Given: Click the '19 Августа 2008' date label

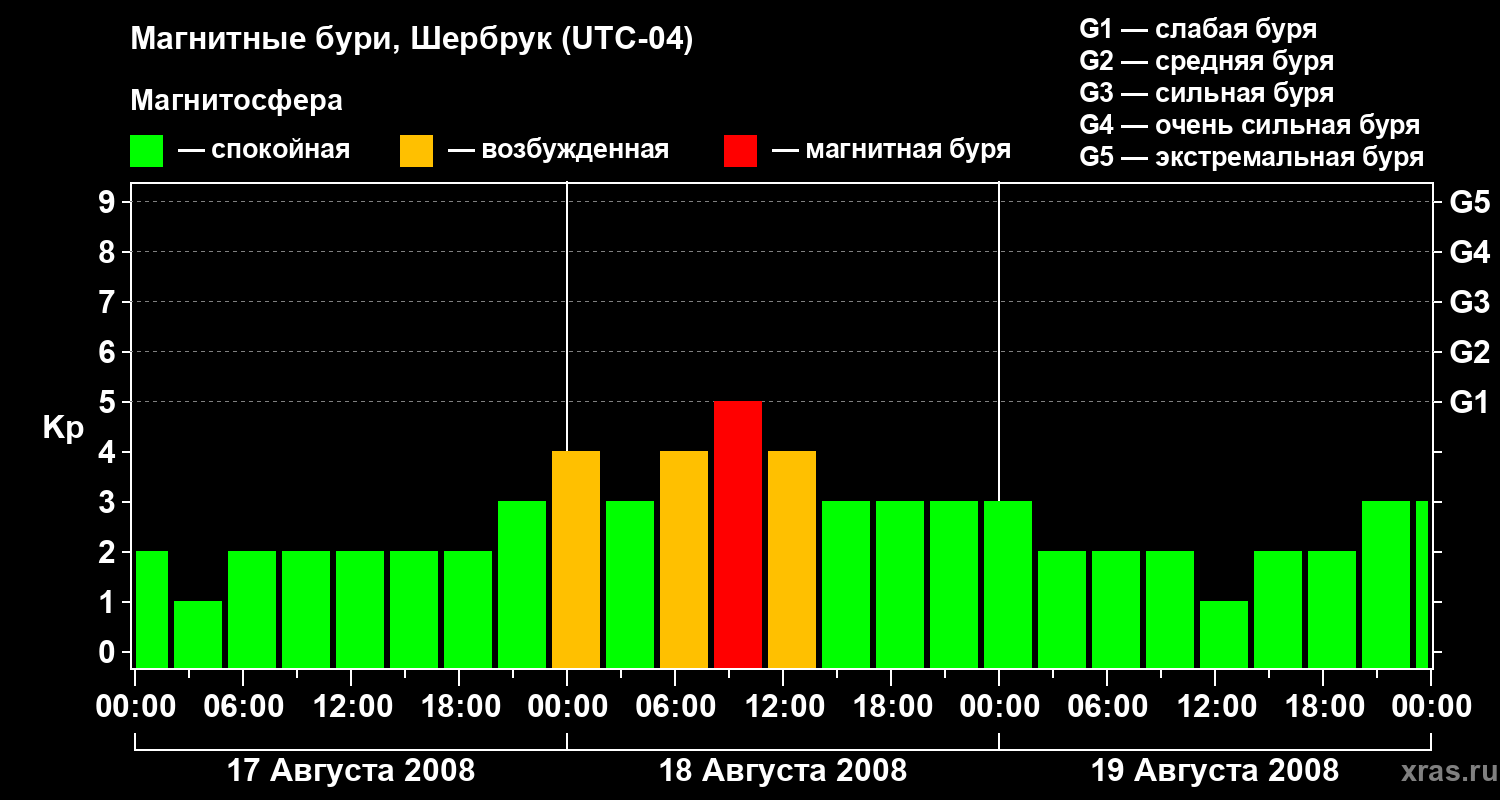Looking at the screenshot, I should pos(1215,771).
